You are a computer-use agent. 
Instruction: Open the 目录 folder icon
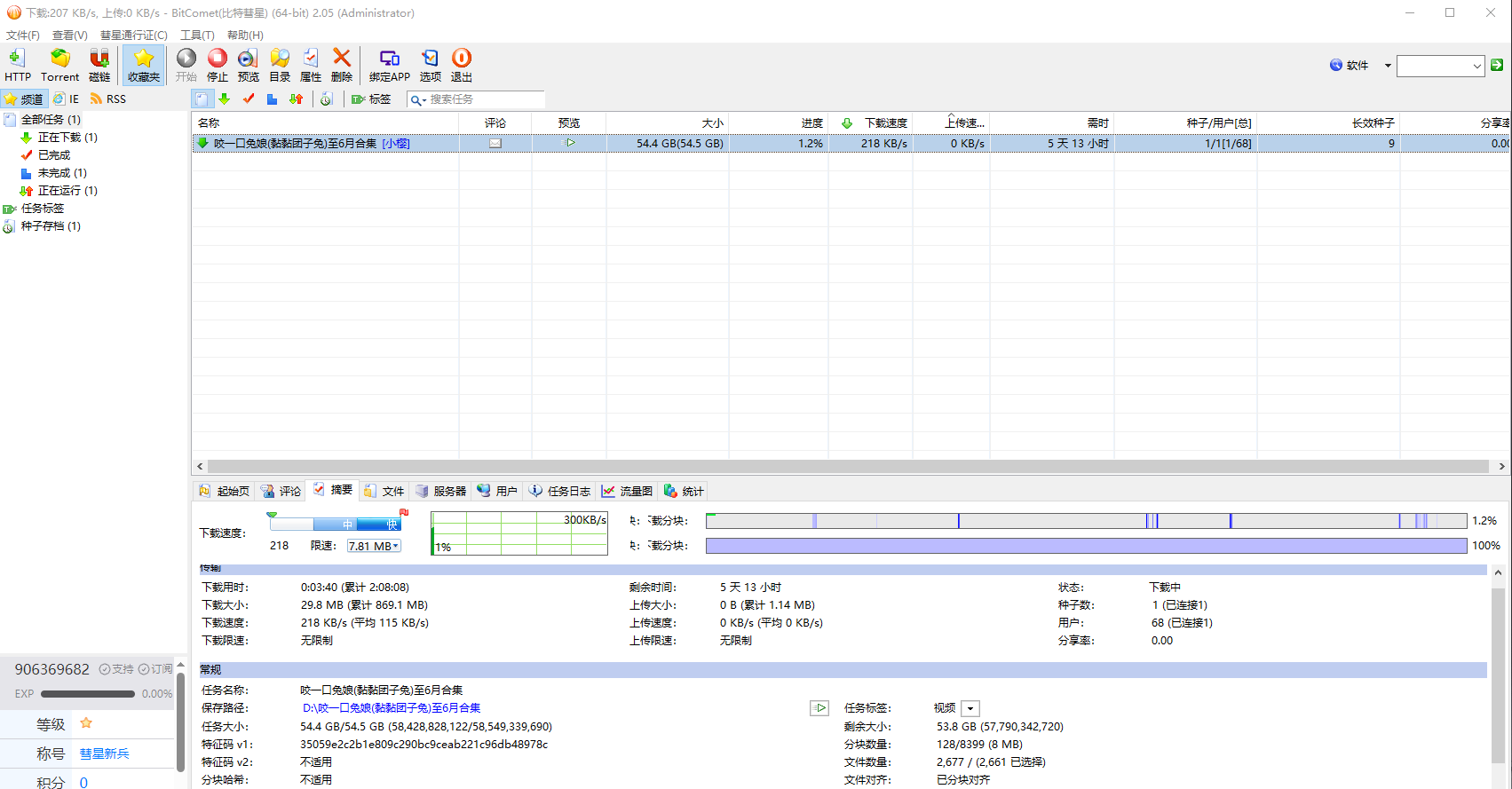click(x=280, y=65)
